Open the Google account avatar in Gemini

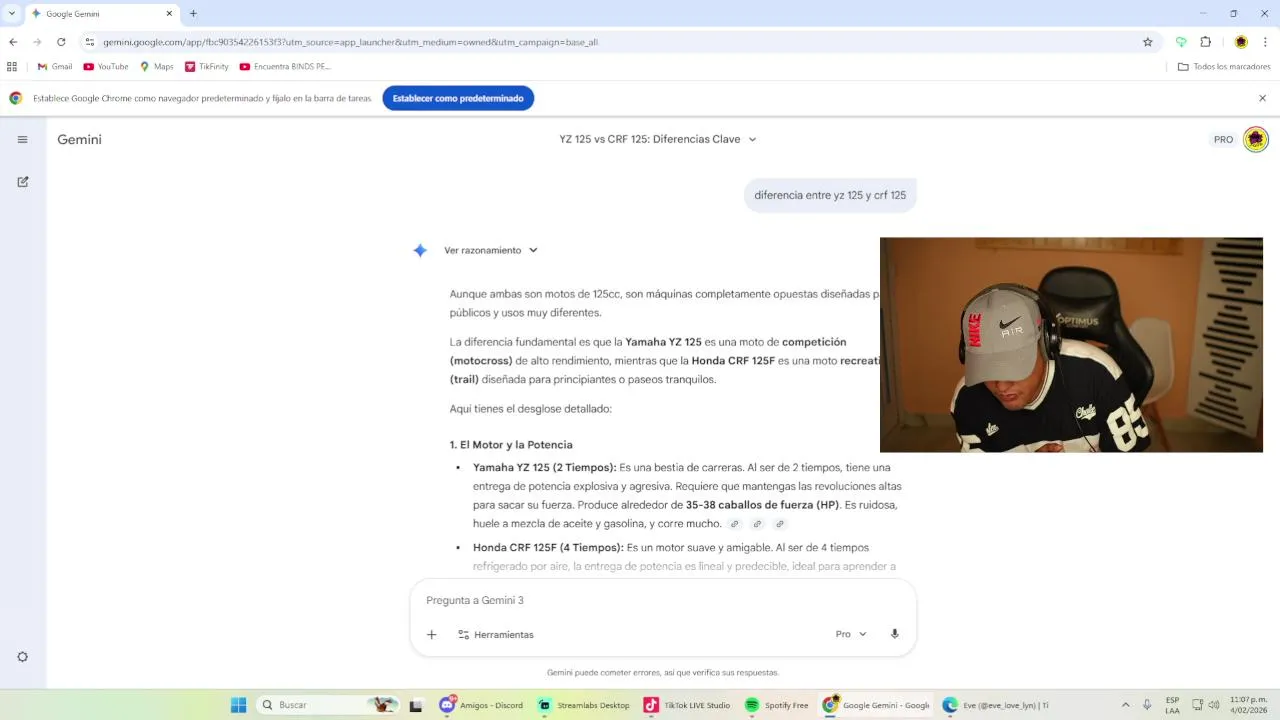(1256, 139)
